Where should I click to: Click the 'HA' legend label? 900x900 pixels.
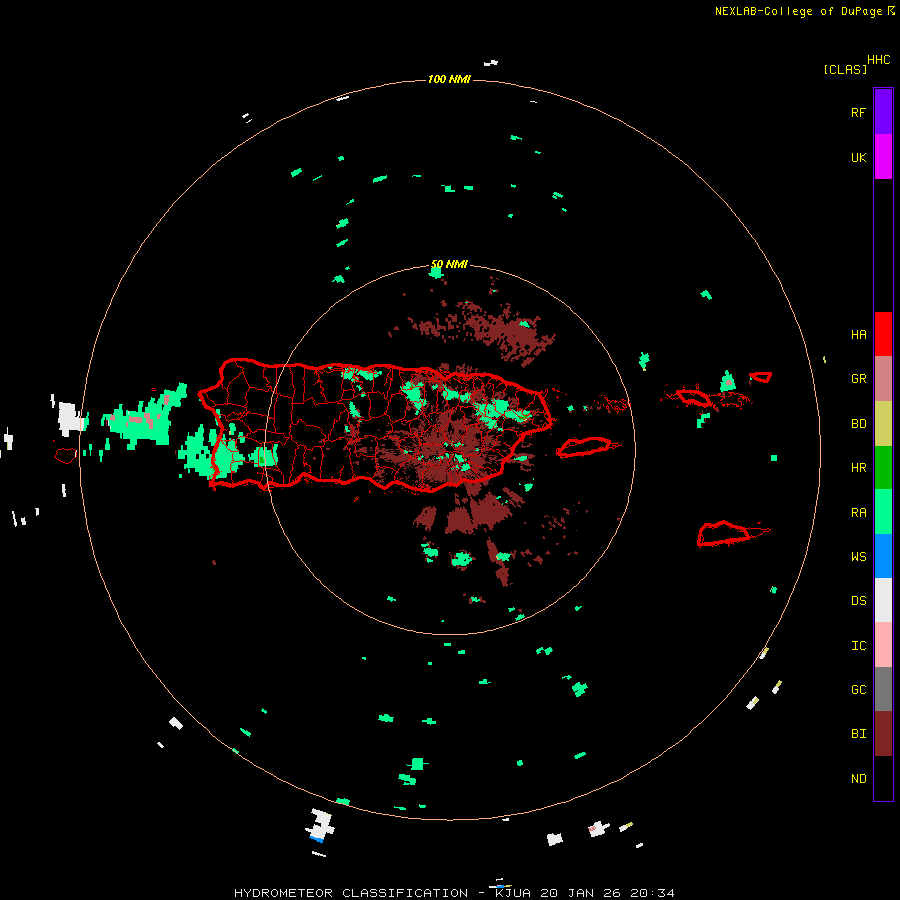[858, 335]
